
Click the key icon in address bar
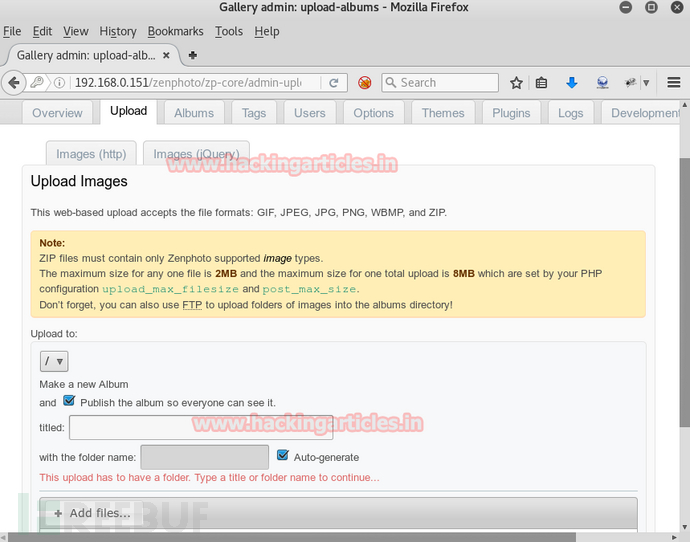[37, 82]
